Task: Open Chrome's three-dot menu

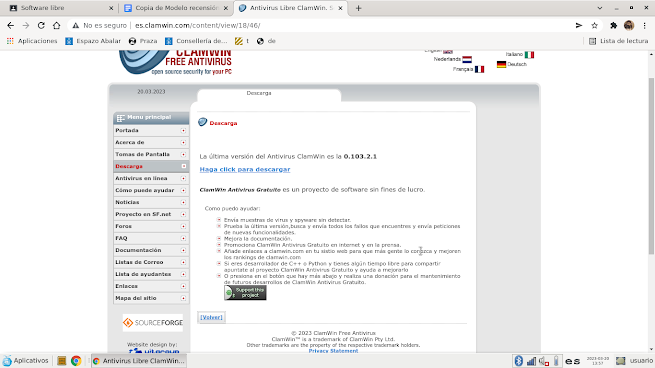Action: [645, 25]
